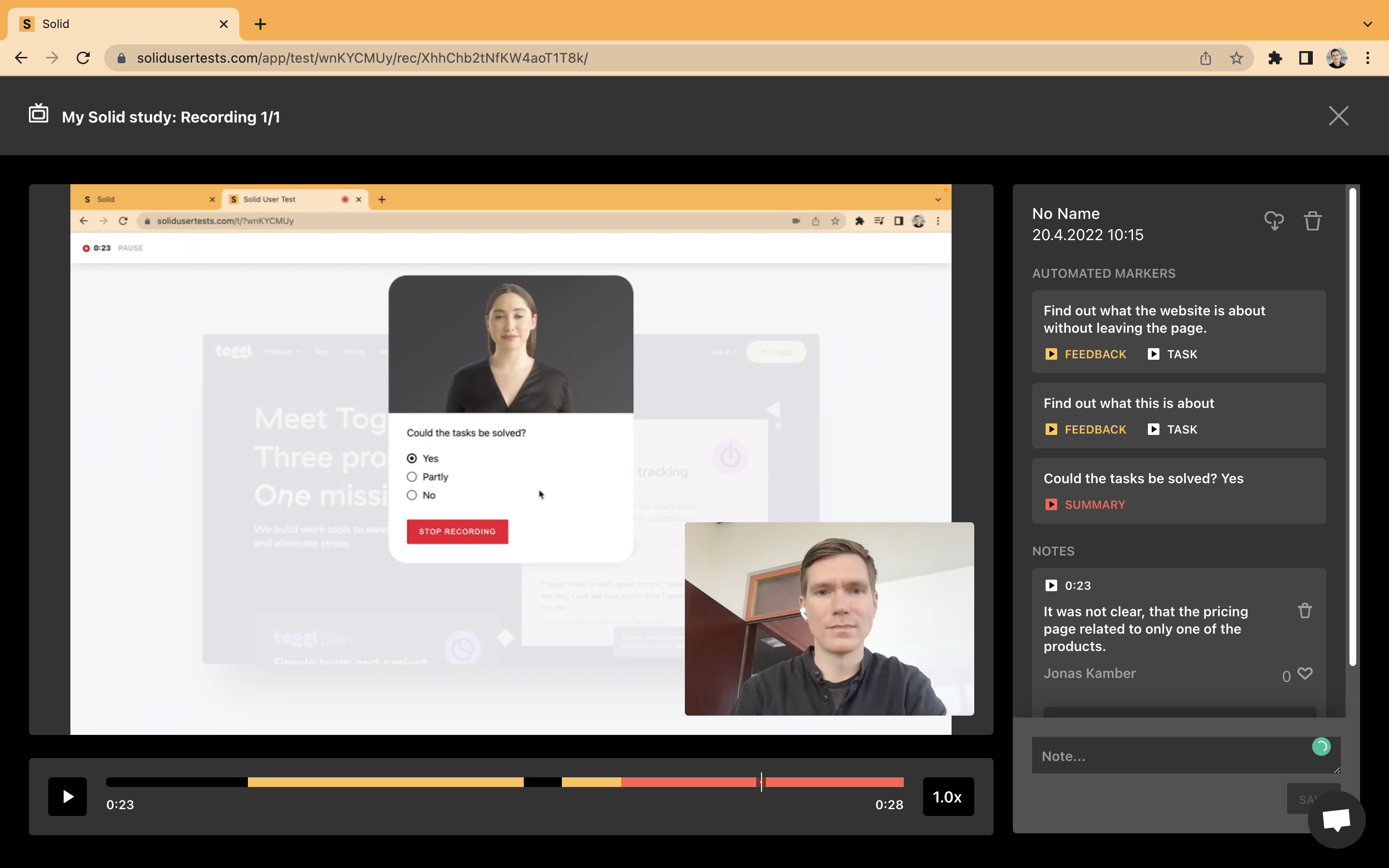Delete Jonas Kamber's note with the trash icon

[1304, 610]
